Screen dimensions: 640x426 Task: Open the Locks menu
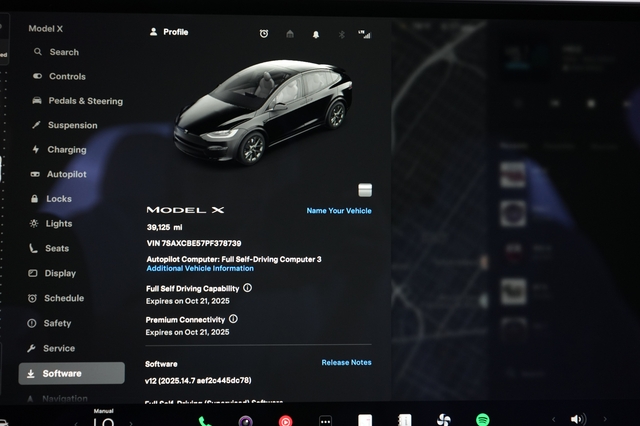click(x=51, y=199)
